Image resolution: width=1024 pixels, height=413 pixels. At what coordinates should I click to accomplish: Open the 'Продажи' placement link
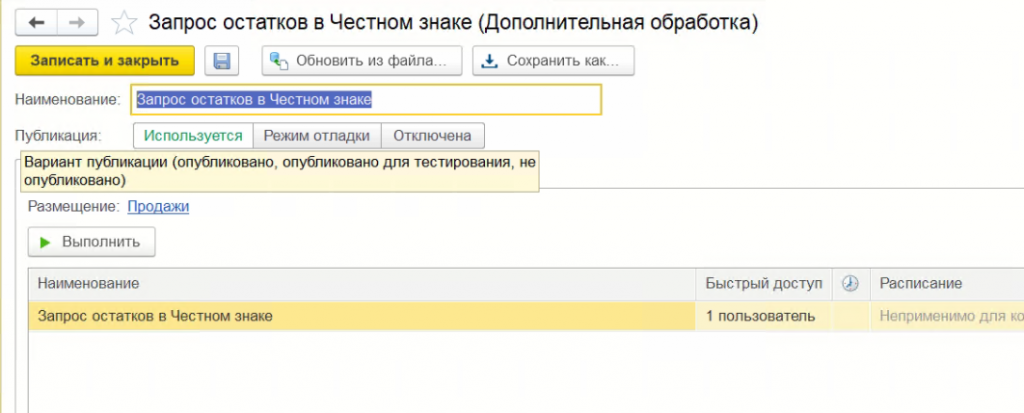[x=158, y=206]
